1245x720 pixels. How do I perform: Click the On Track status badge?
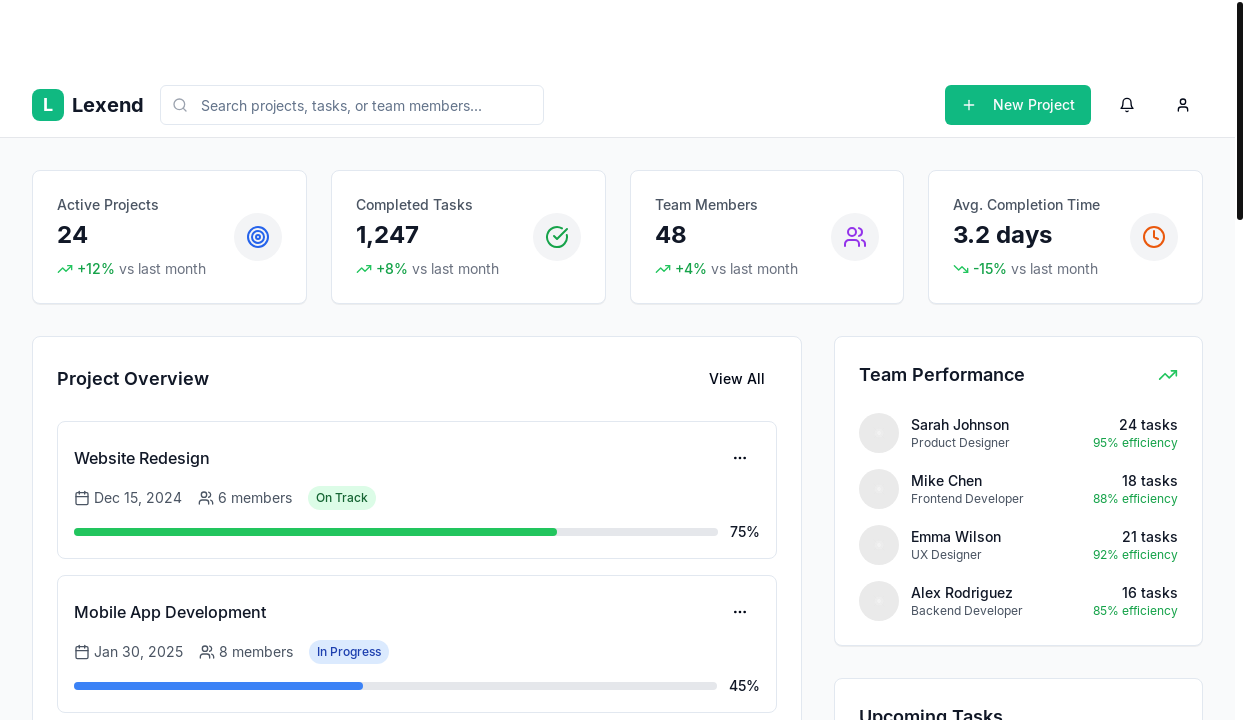coord(342,498)
